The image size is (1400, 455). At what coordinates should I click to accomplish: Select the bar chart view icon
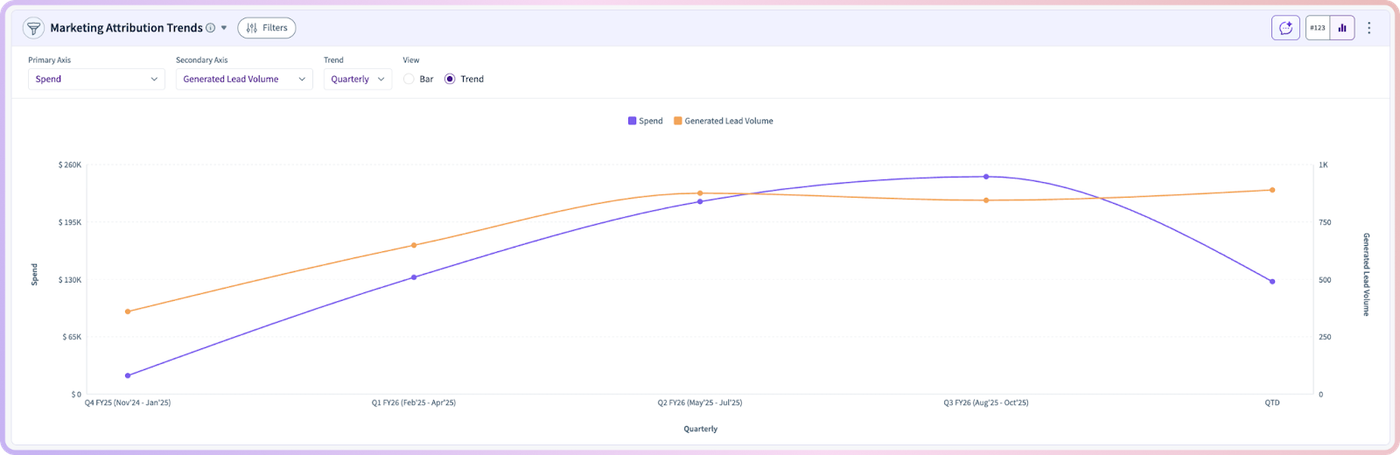tap(1342, 28)
